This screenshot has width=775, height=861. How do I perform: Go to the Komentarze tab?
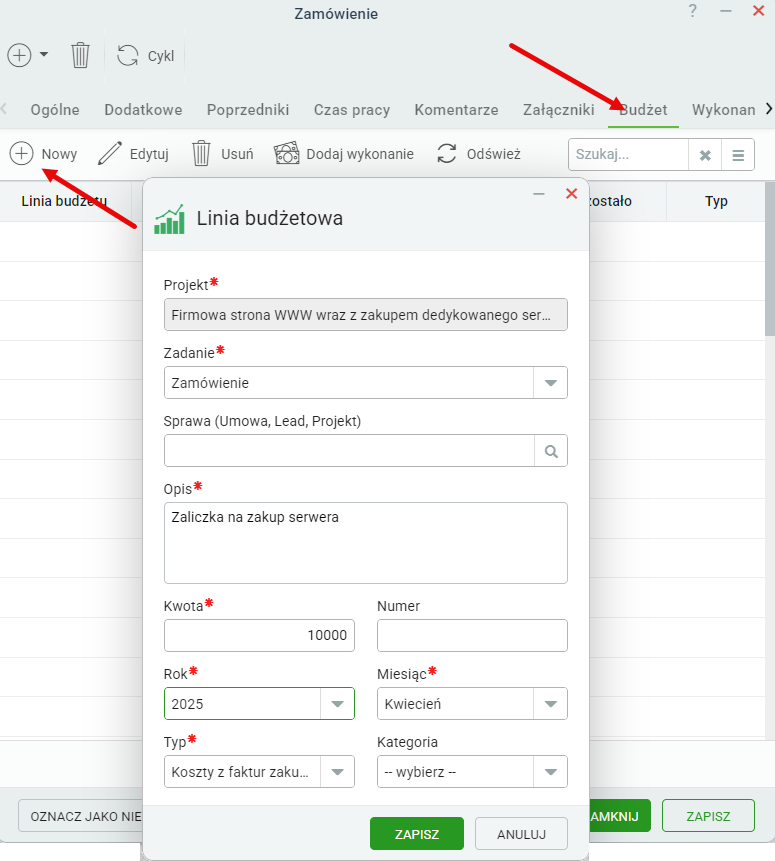click(x=456, y=110)
